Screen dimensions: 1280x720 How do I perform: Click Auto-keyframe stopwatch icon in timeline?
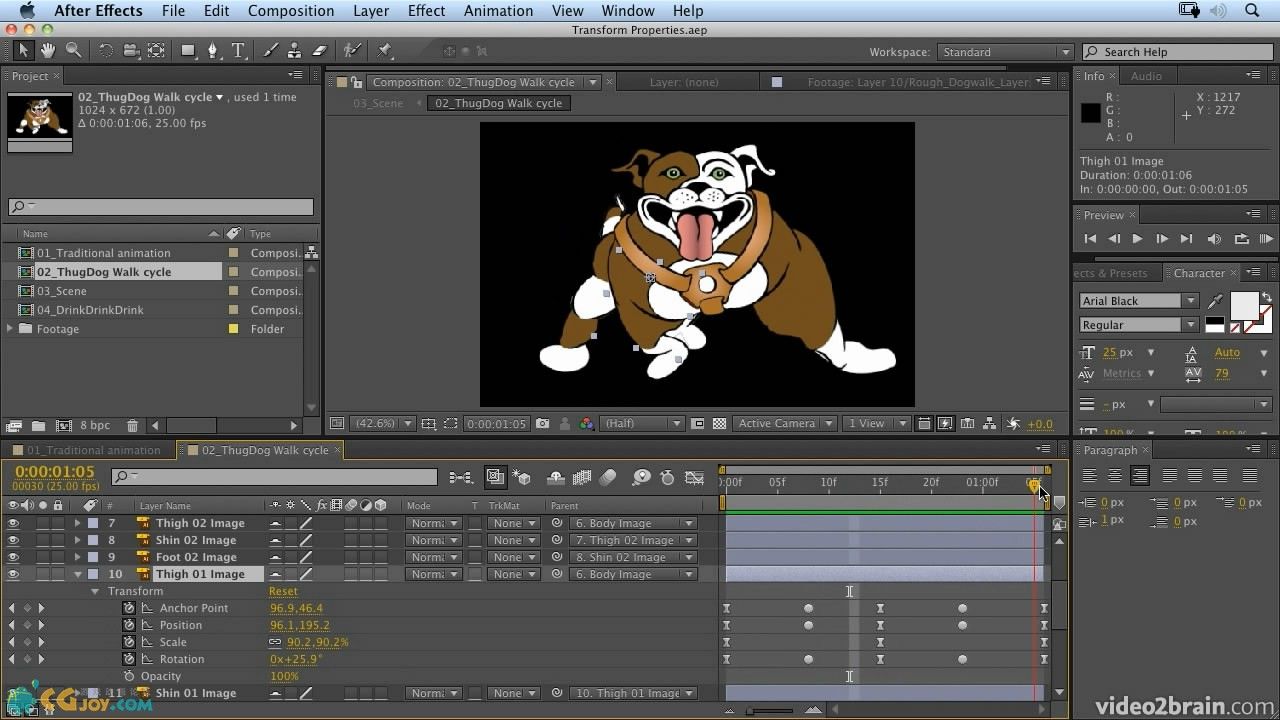click(668, 478)
